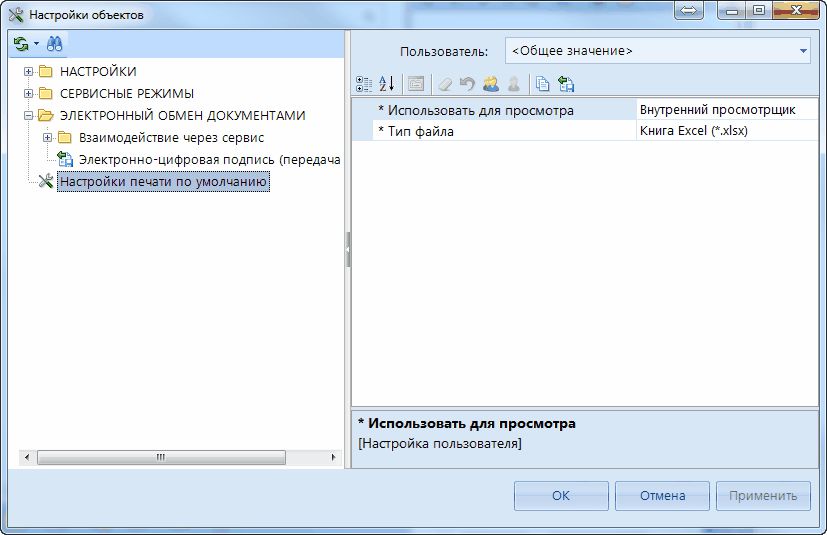
Task: Click the undo arrow icon in toolbar
Action: [x=467, y=84]
